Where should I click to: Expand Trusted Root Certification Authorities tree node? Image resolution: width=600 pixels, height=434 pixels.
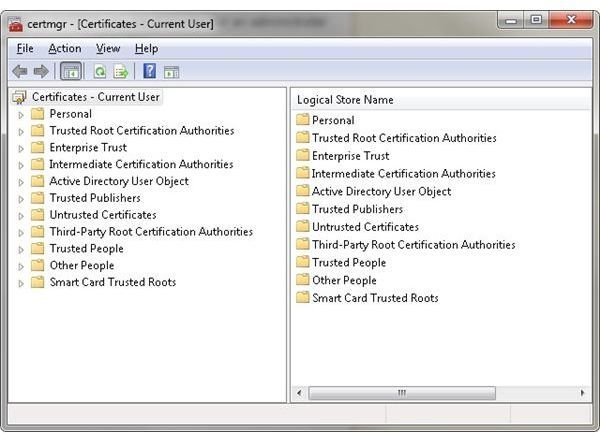point(21,132)
